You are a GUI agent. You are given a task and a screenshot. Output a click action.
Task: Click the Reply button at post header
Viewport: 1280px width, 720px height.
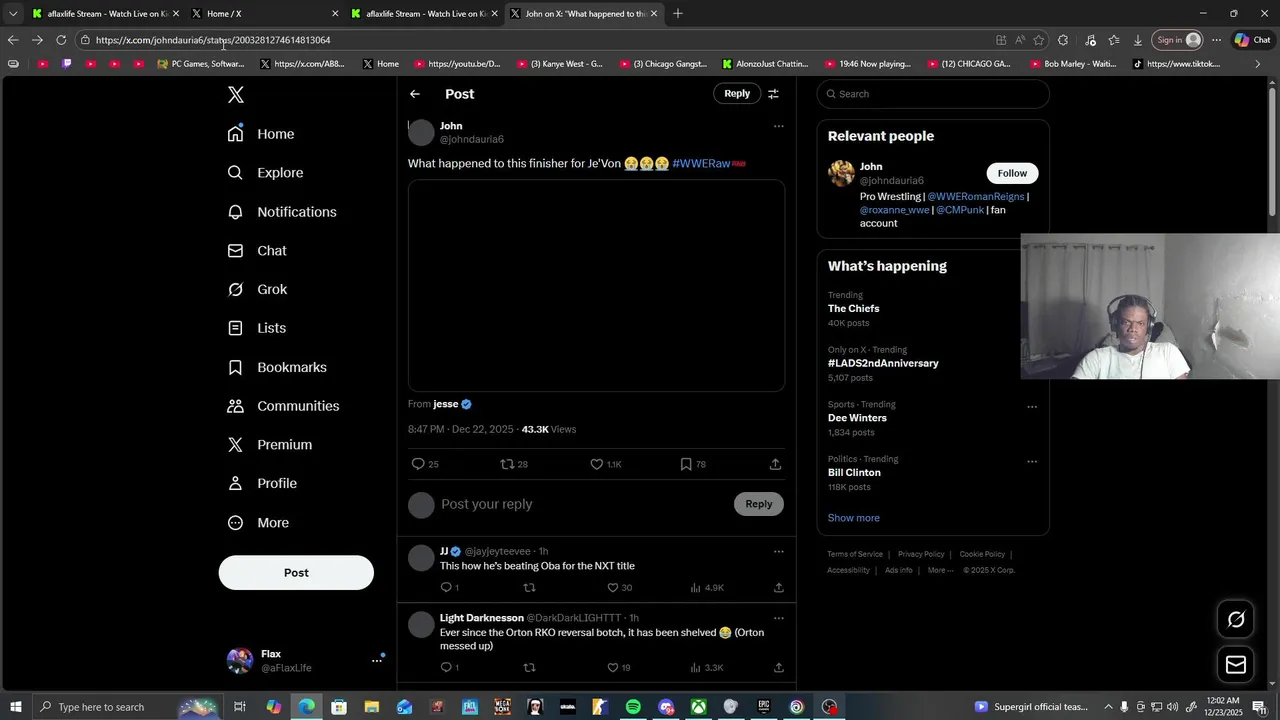737,94
